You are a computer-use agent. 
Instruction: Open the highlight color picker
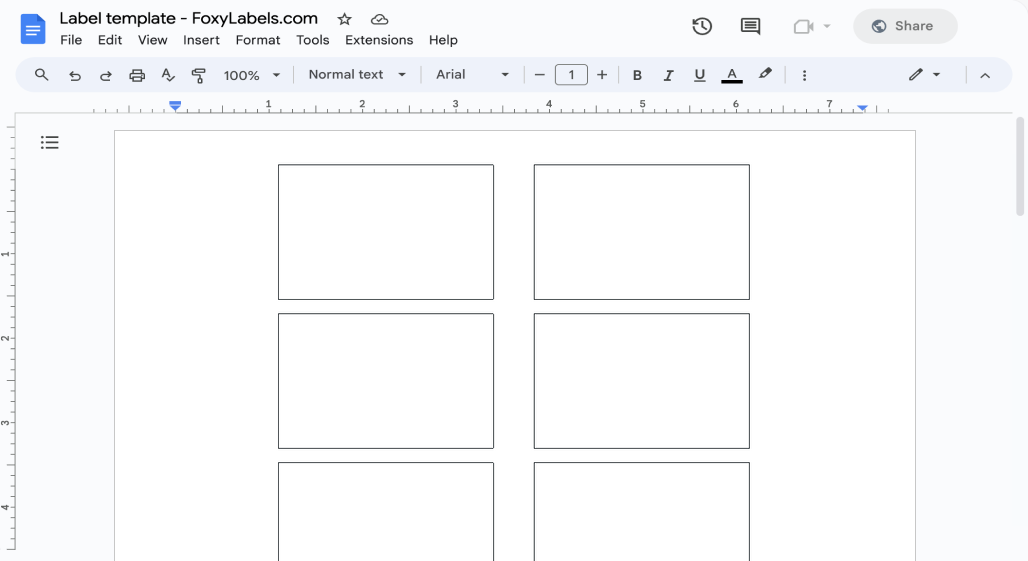[764, 75]
